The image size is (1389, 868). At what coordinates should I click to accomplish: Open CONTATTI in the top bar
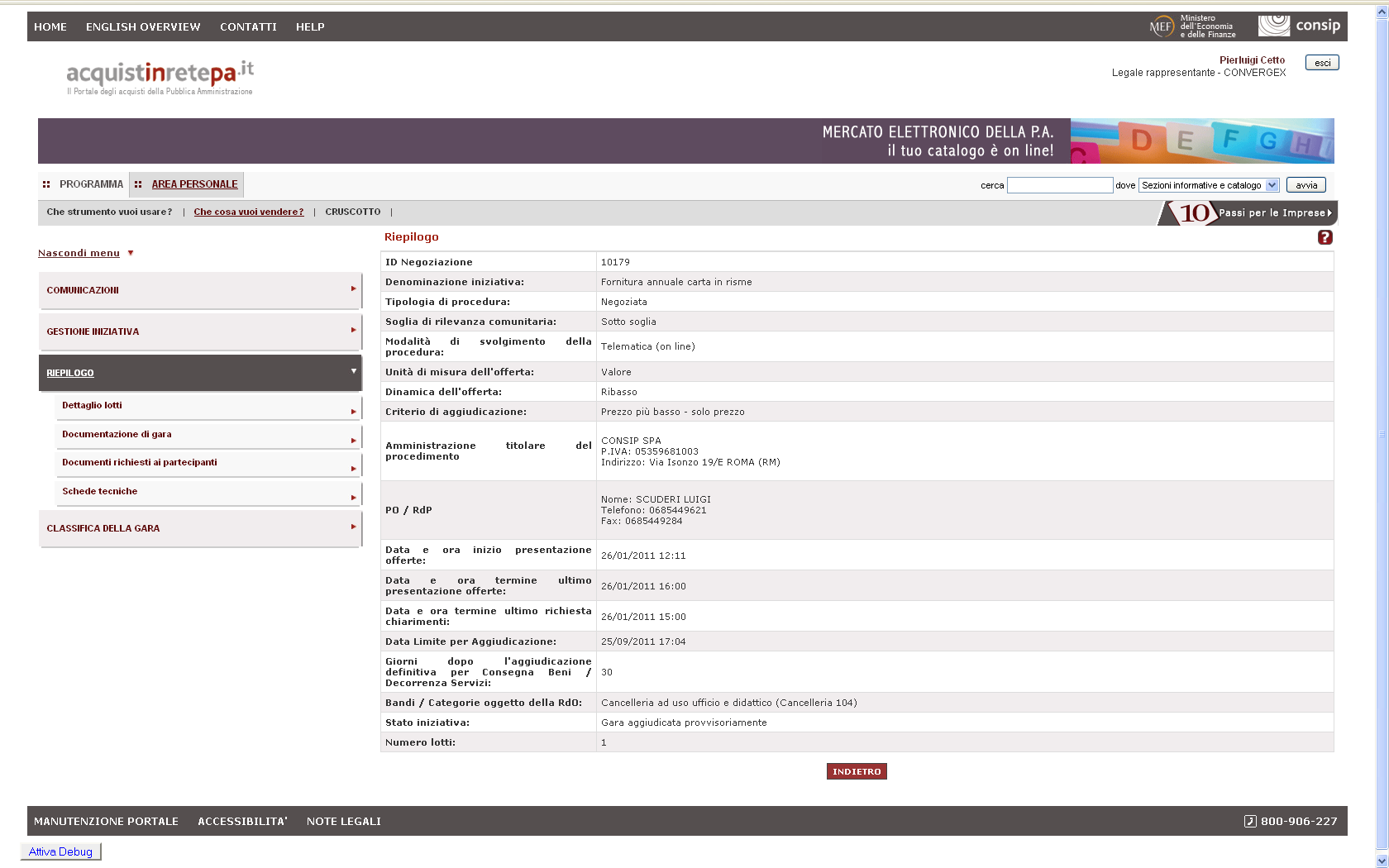pos(248,26)
